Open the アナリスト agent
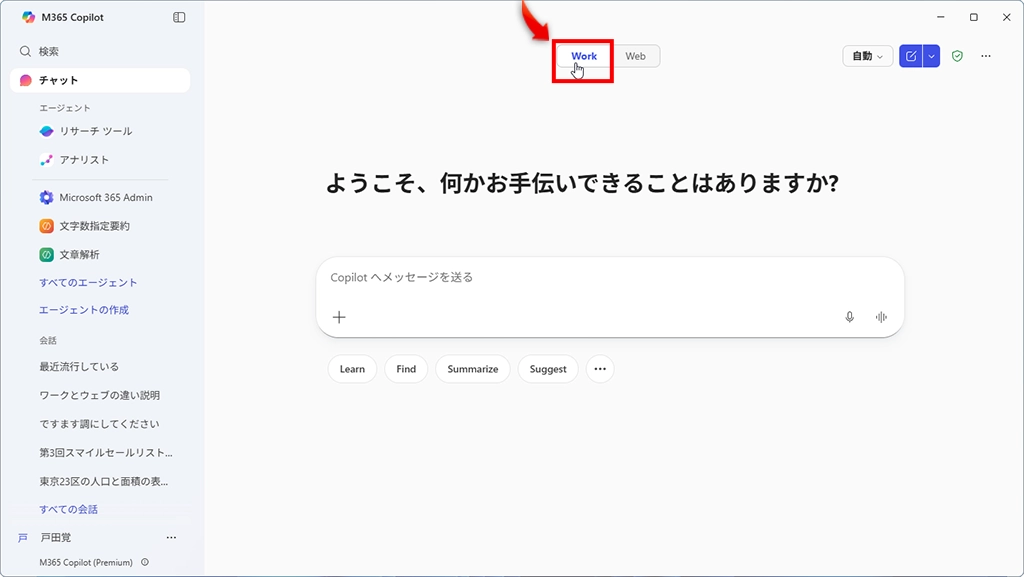 click(x=74, y=160)
